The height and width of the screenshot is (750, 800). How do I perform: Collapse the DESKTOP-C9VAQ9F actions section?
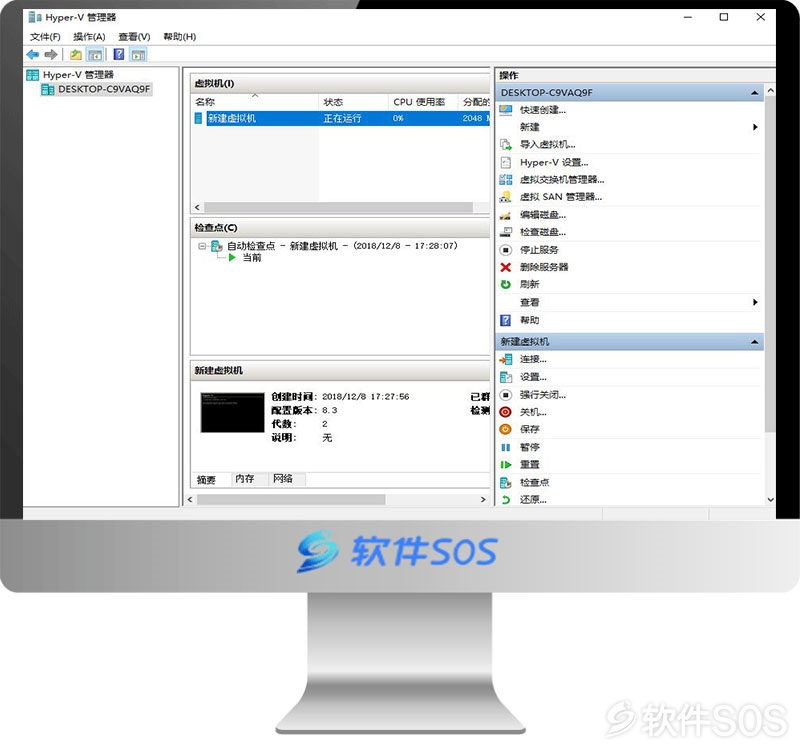pyautogui.click(x=754, y=93)
